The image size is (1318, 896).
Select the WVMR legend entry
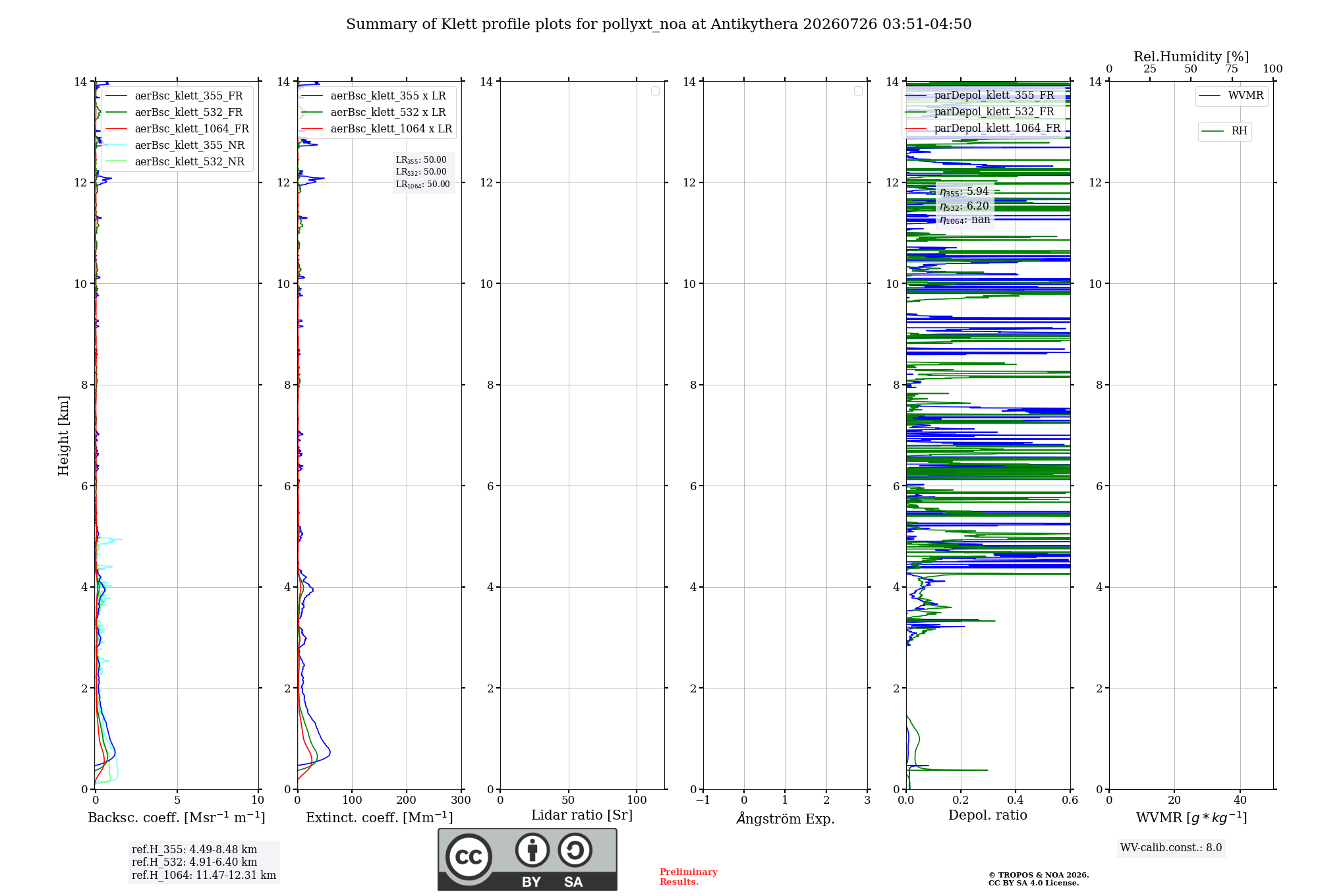[1231, 96]
